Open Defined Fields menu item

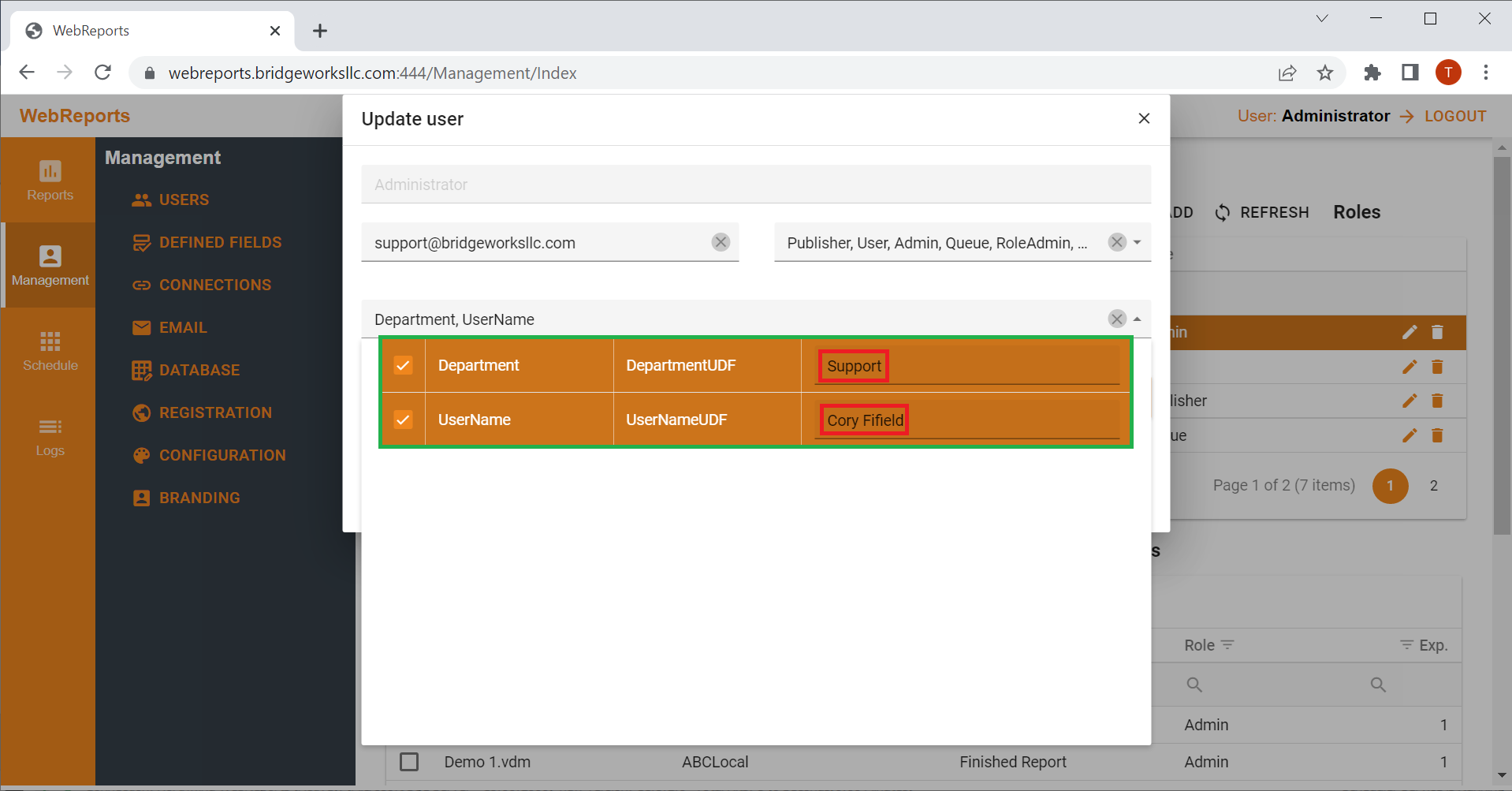coord(207,242)
